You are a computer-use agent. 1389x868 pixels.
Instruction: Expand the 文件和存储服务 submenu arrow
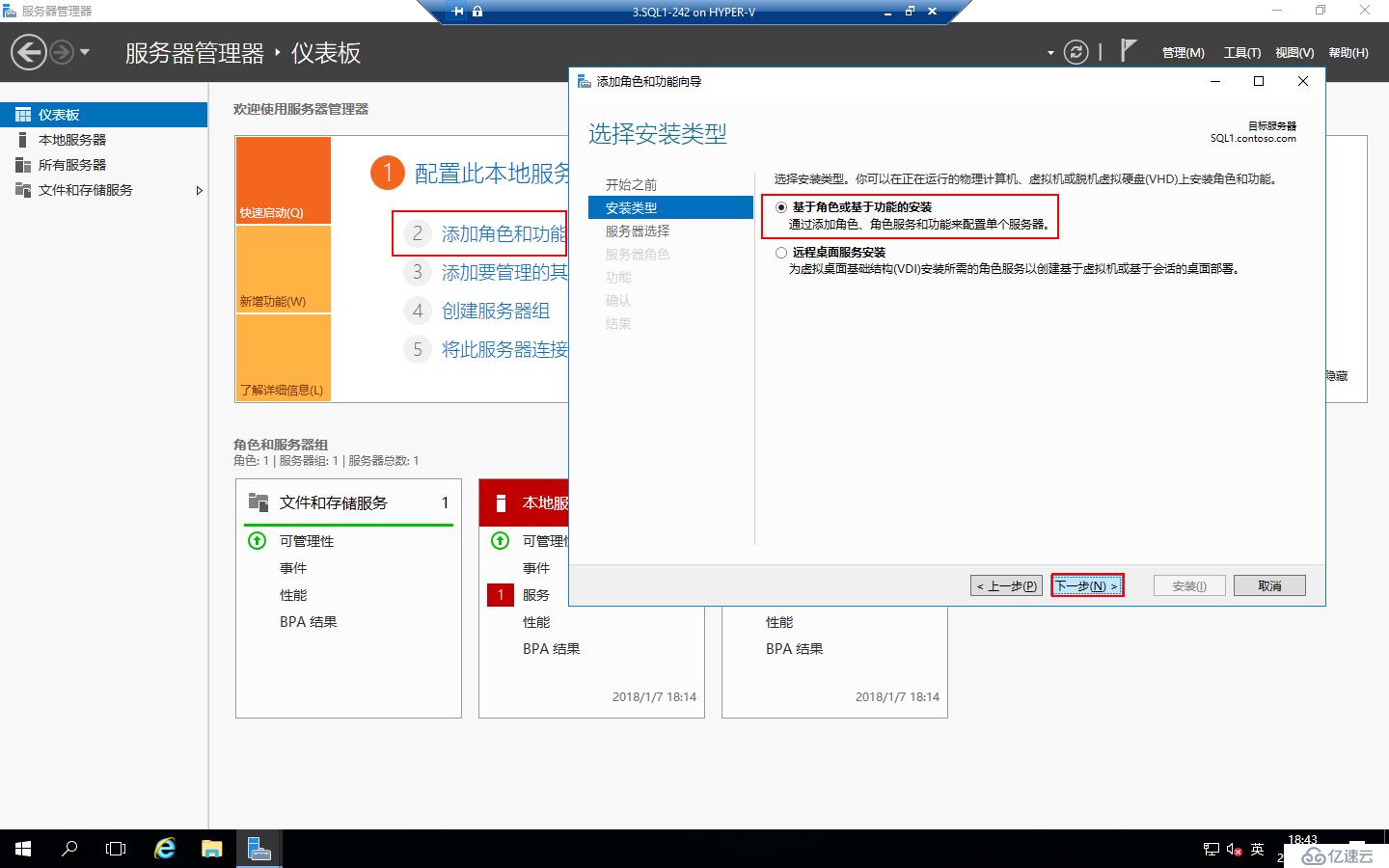(x=200, y=190)
